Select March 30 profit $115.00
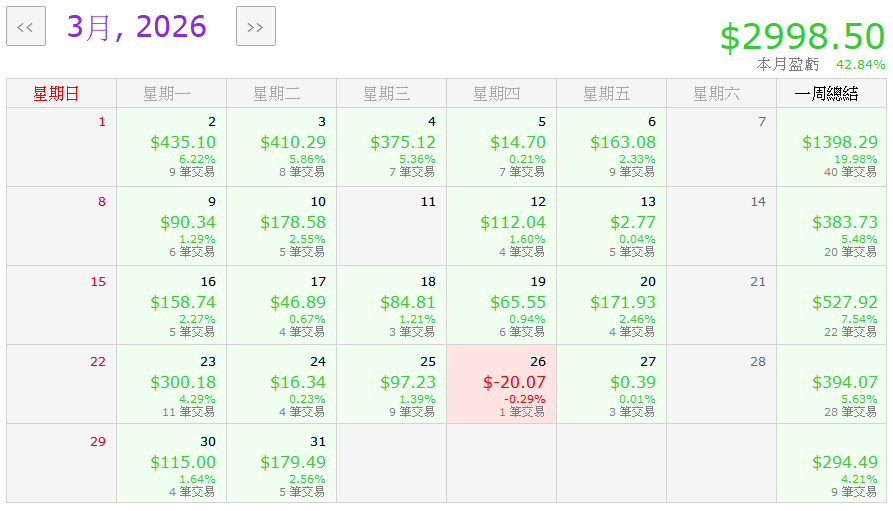893x511 pixels. (183, 463)
